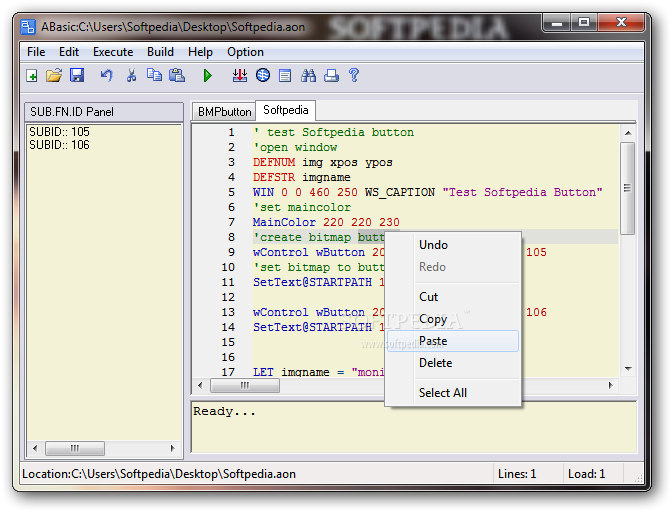Paste from clipboard with toolbar icon

tap(177, 75)
